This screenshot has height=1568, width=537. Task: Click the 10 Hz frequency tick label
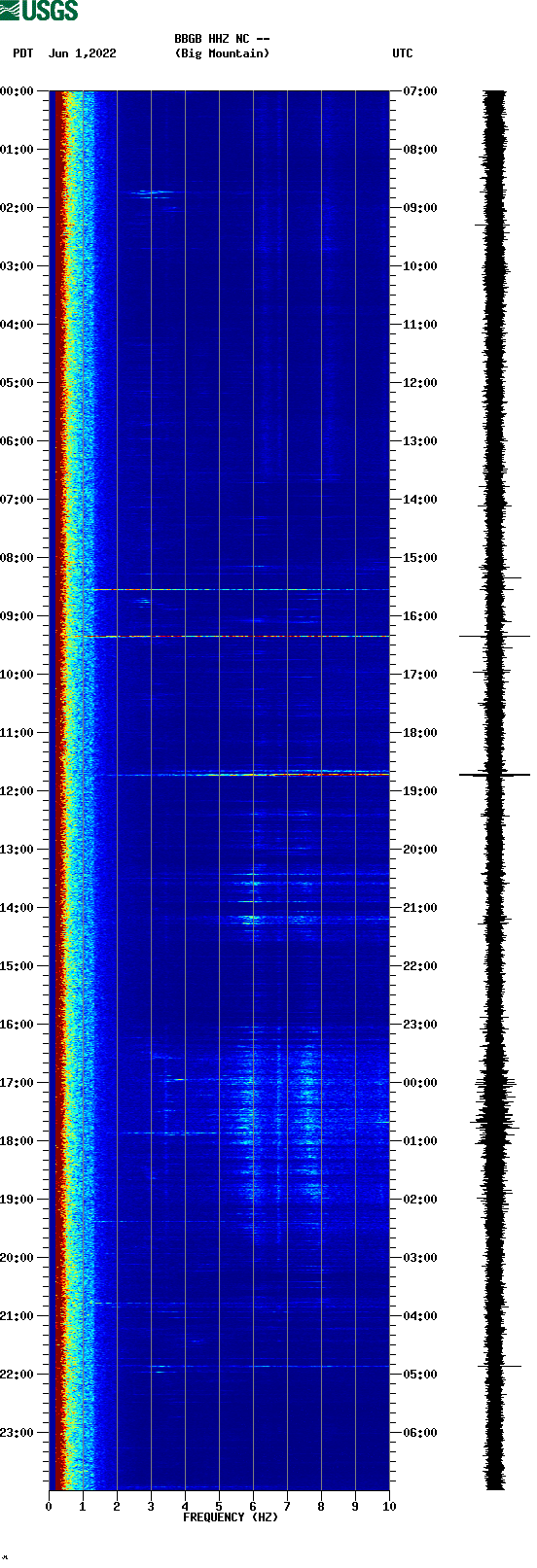coord(389,1507)
